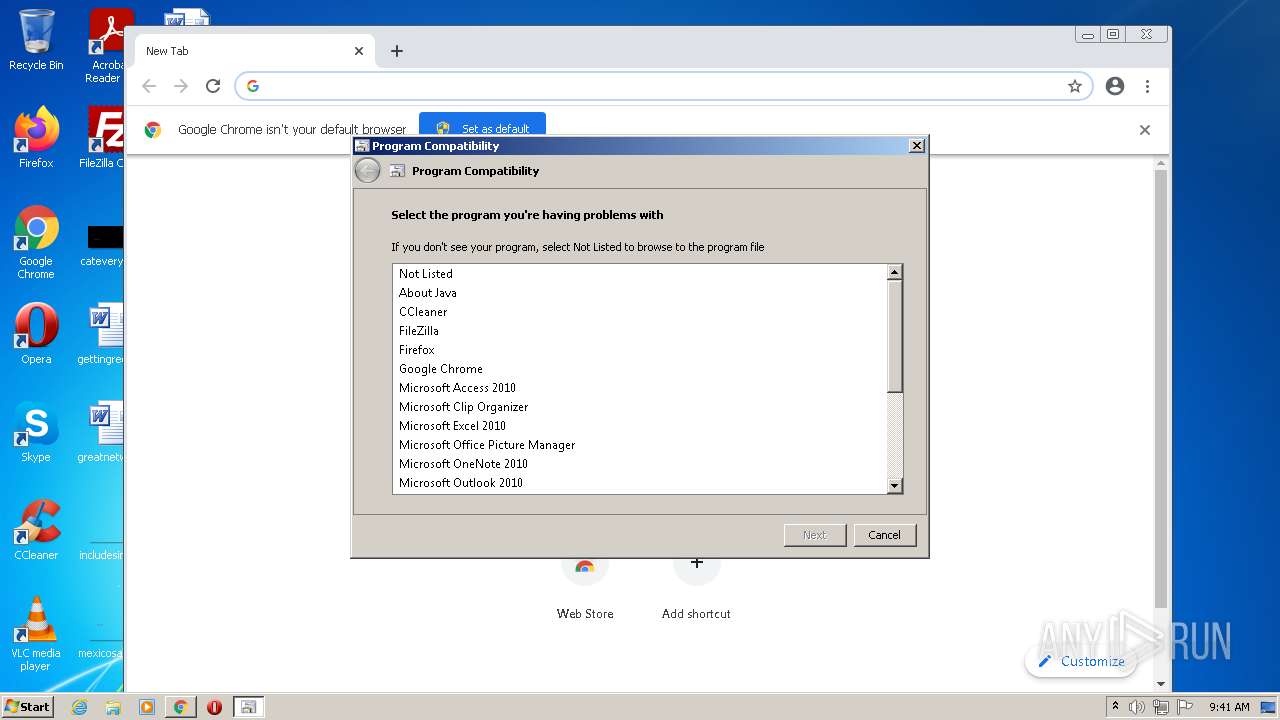Open the Web Store shortcut
This screenshot has height=720, width=1280.
pyautogui.click(x=585, y=590)
